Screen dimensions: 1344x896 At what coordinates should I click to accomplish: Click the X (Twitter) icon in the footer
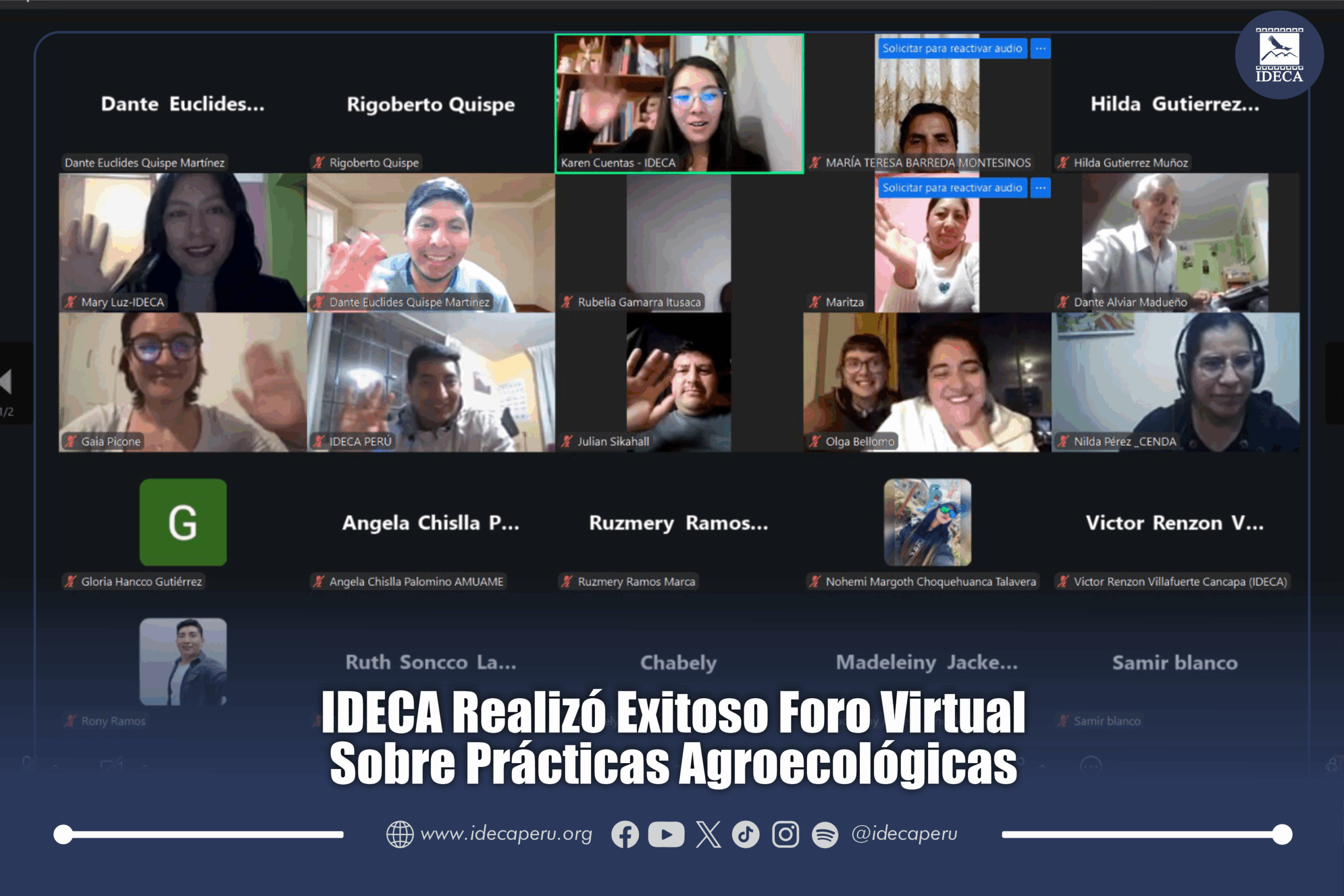point(709,834)
